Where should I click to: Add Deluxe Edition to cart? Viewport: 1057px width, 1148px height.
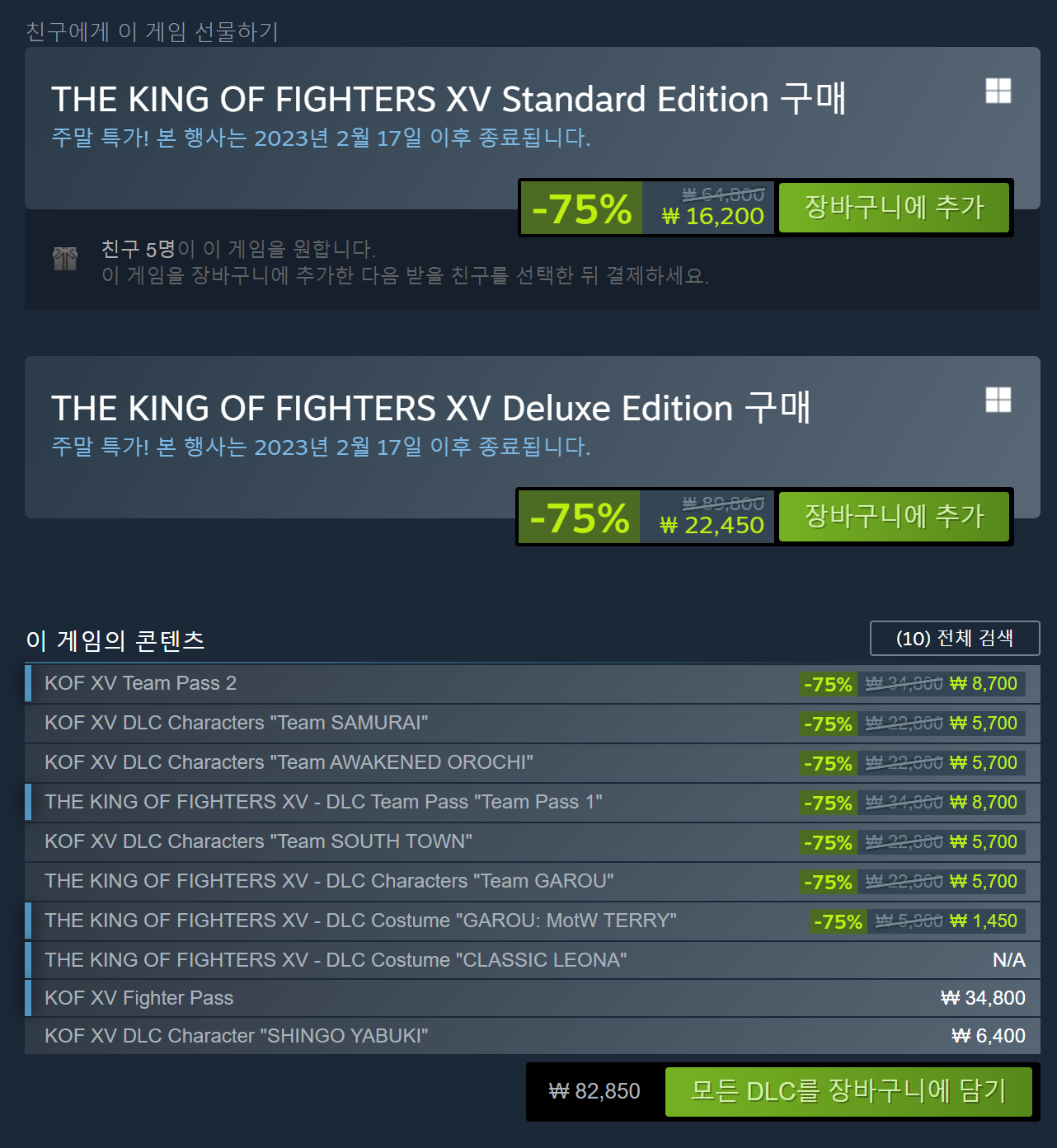point(894,517)
